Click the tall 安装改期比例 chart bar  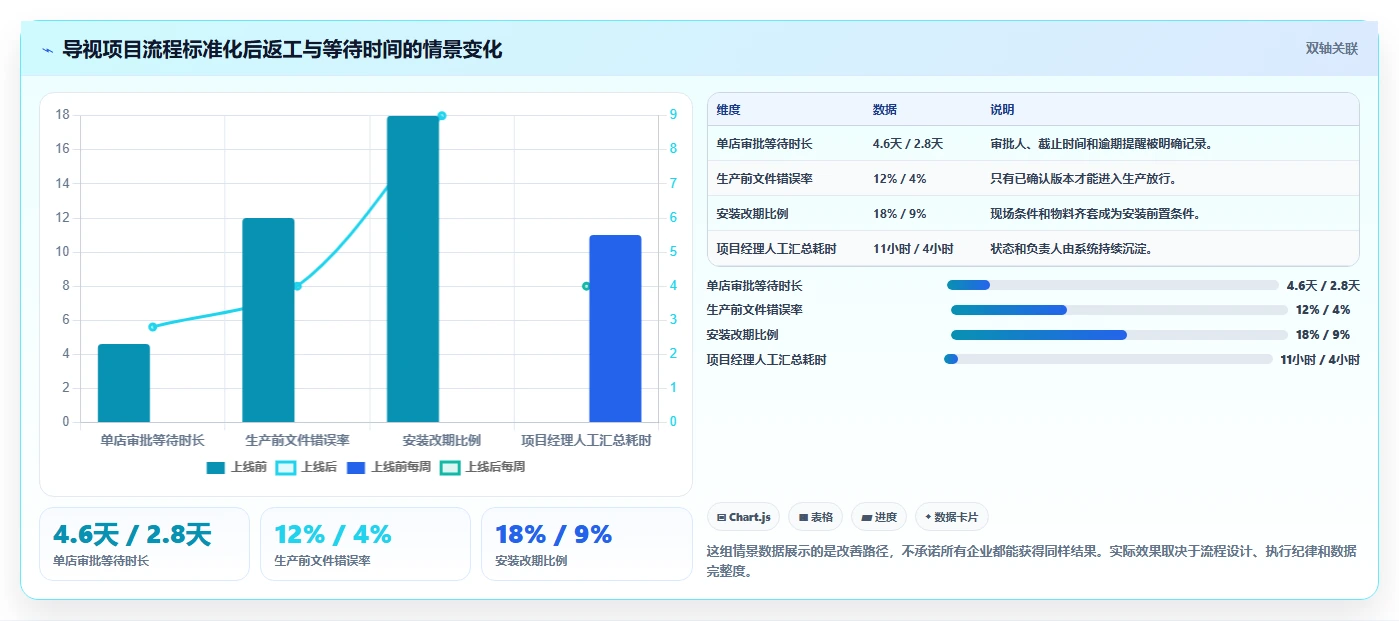(413, 269)
